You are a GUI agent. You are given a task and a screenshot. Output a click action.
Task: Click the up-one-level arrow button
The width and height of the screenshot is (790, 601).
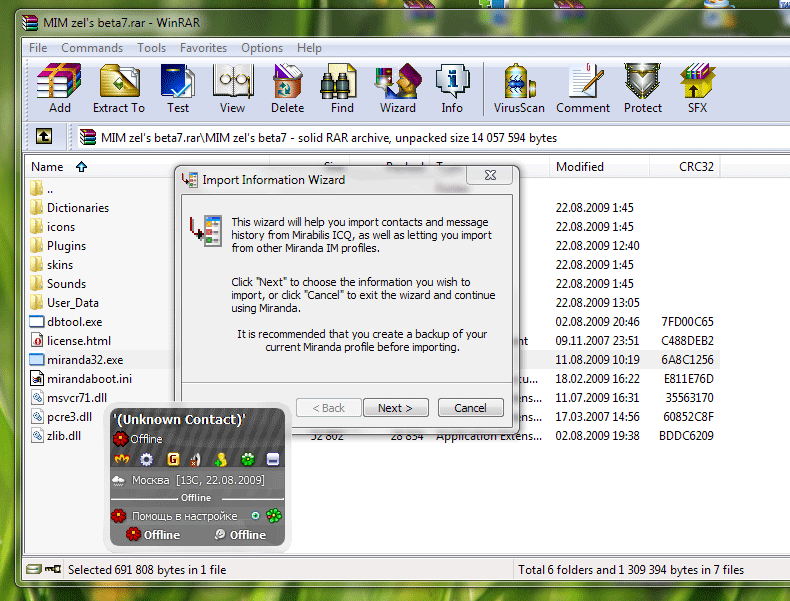pos(44,137)
